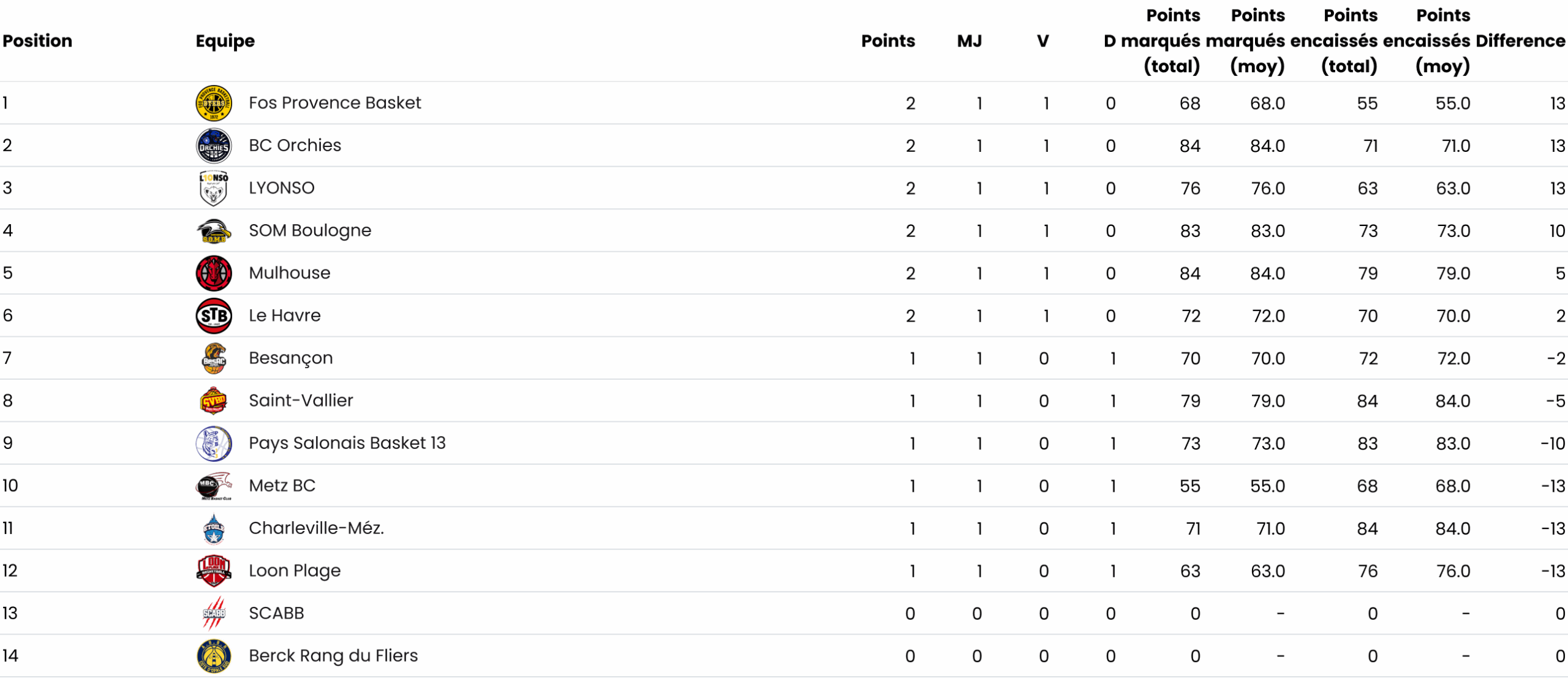Screen dimensions: 1568x678
Task: Click the Fos Provence Basket team logo
Action: tap(213, 103)
